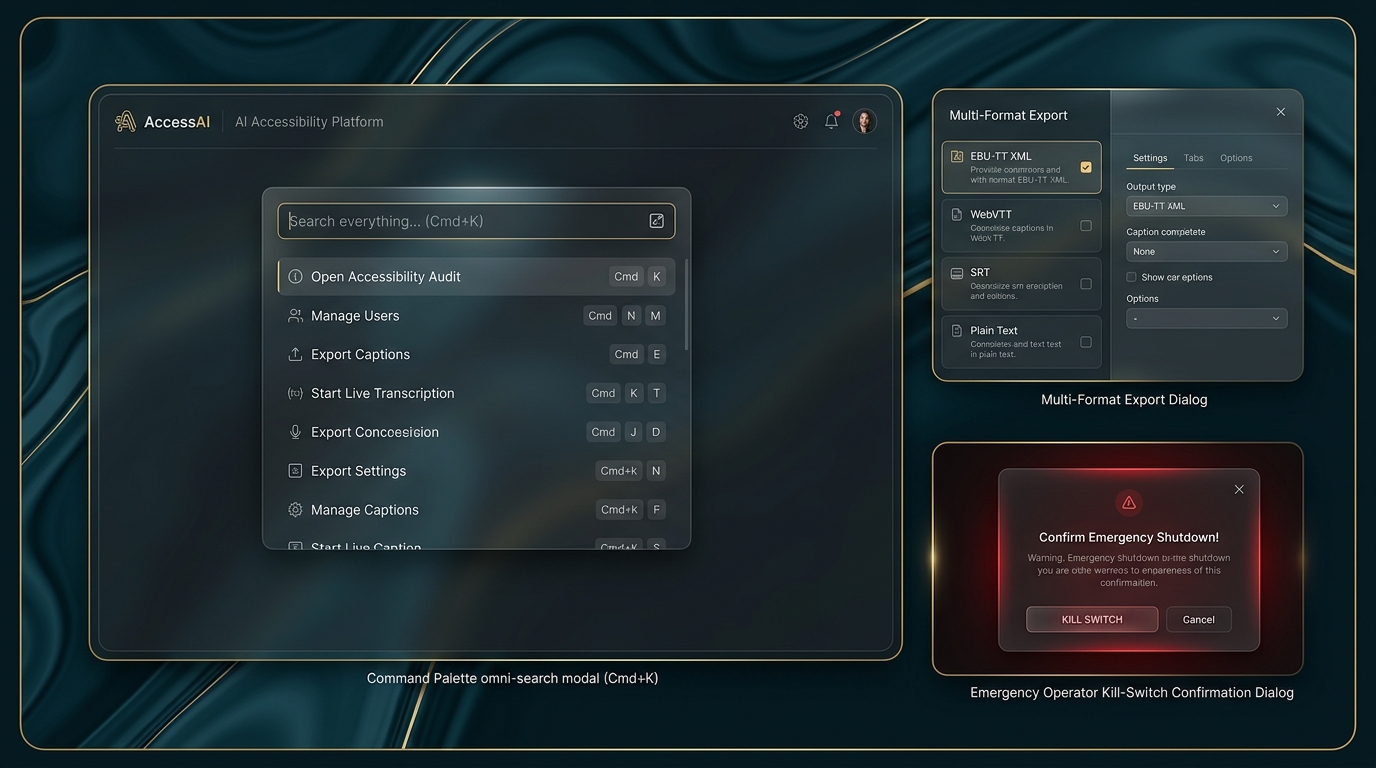Screen dimensions: 1376x768
Task: Switch to Settings tab in export dialog
Action: pos(1150,158)
